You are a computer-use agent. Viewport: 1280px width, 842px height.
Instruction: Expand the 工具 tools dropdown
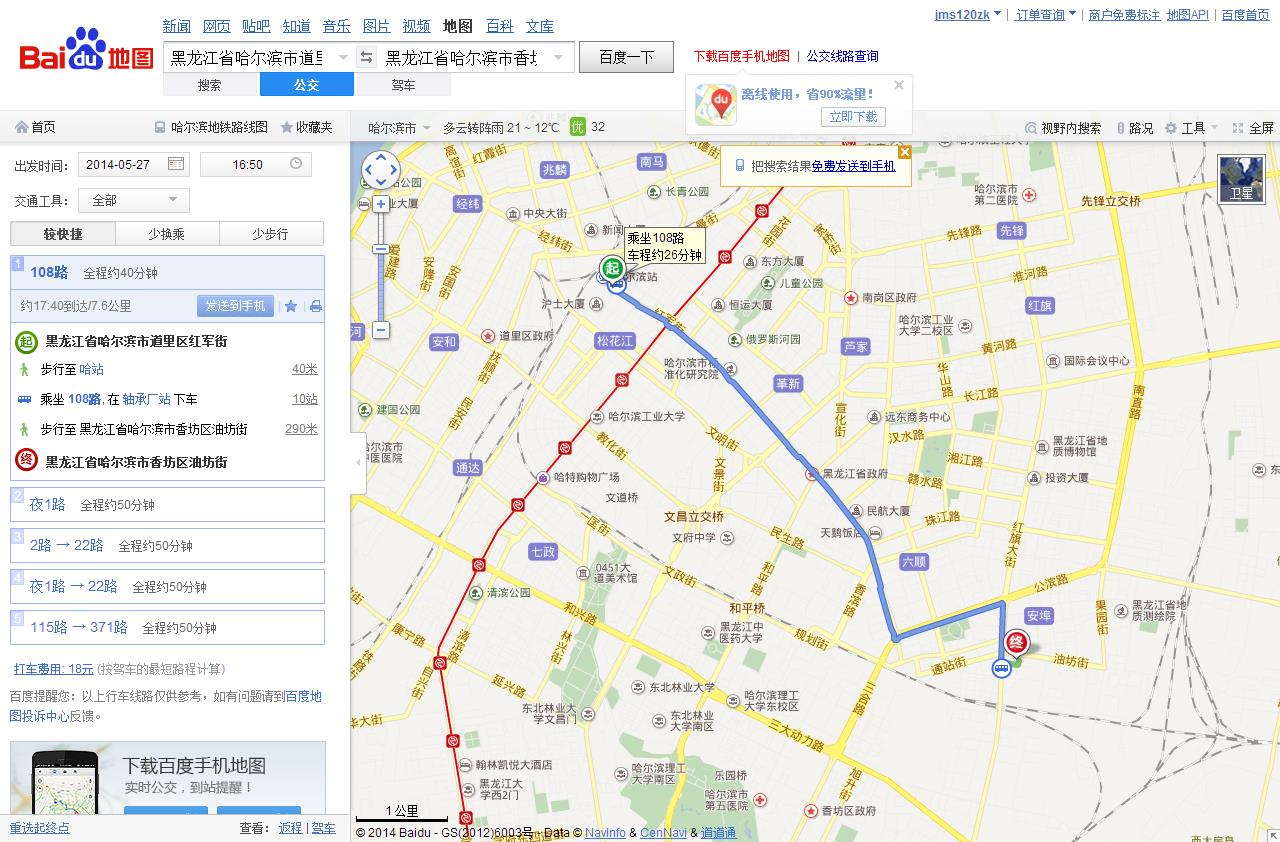point(1199,128)
